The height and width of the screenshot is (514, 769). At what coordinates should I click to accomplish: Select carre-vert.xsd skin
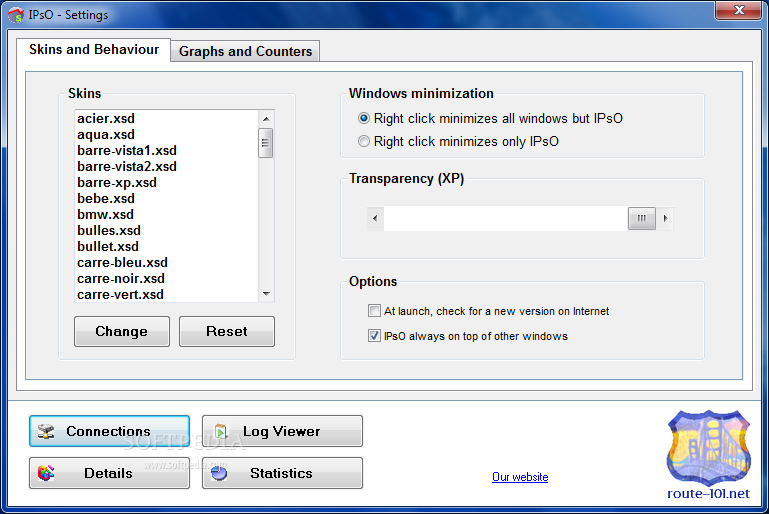[x=166, y=294]
